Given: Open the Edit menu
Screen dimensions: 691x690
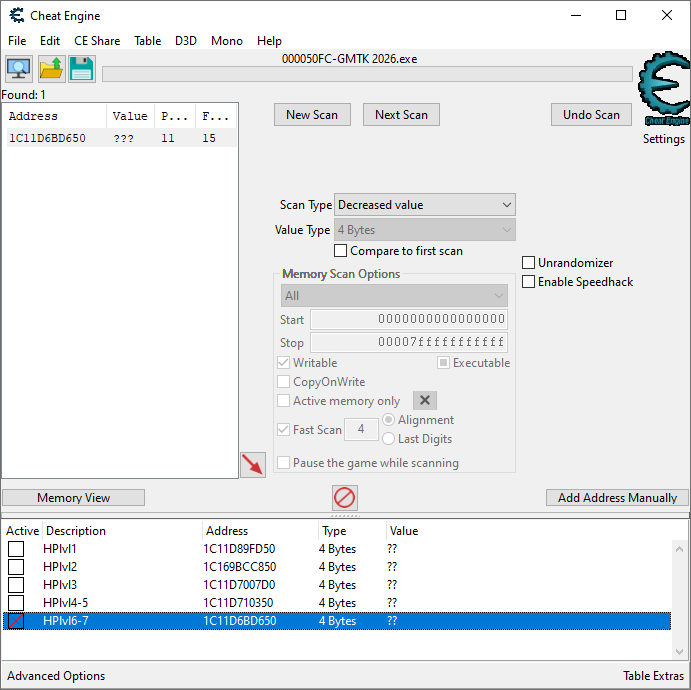Looking at the screenshot, I should [x=50, y=41].
